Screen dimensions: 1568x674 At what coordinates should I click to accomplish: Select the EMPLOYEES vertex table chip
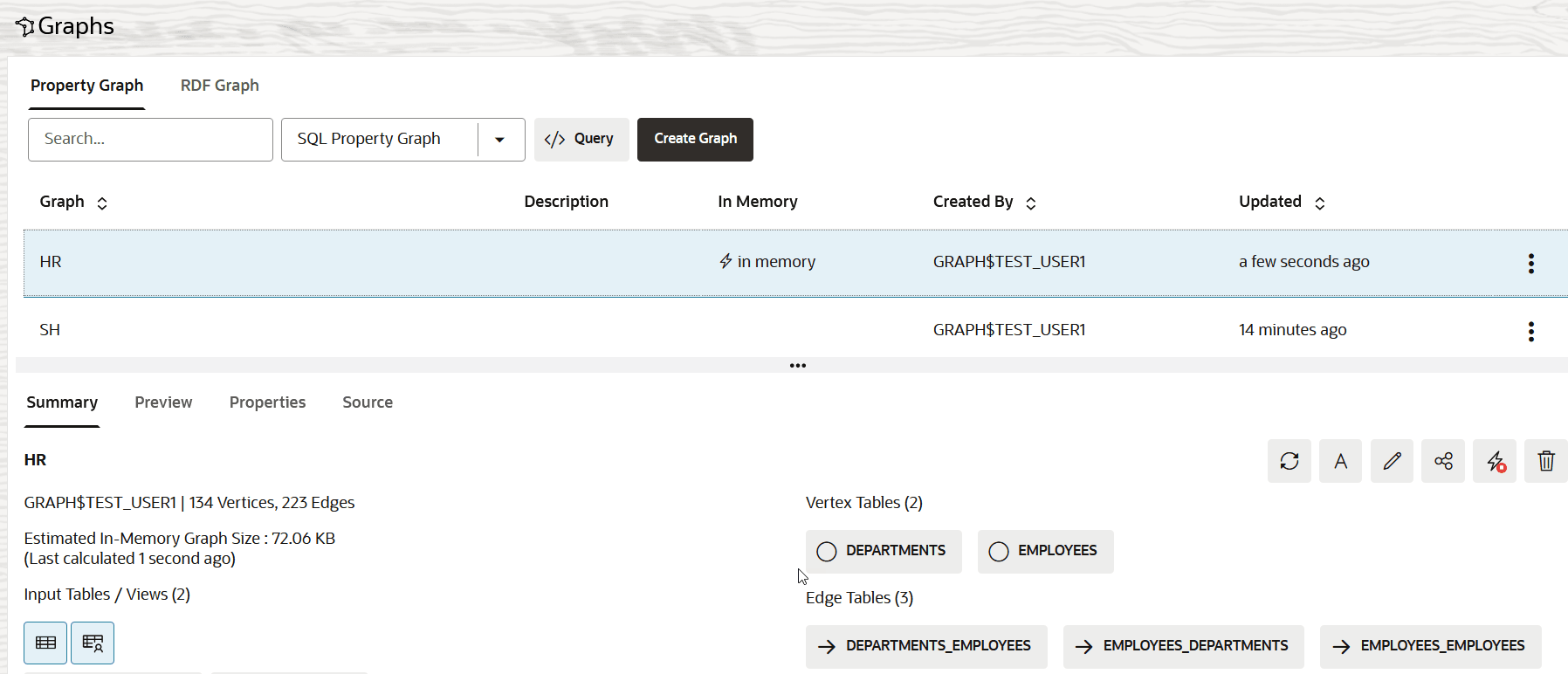(1045, 551)
